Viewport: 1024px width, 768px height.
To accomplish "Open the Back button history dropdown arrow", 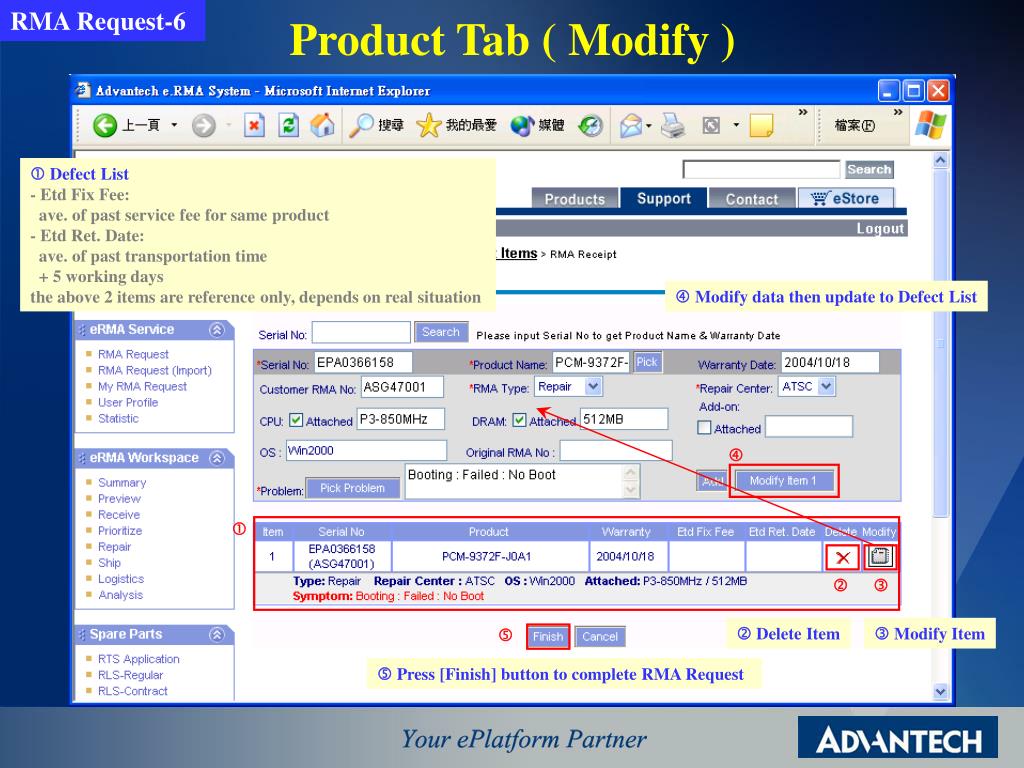I will click(x=174, y=125).
